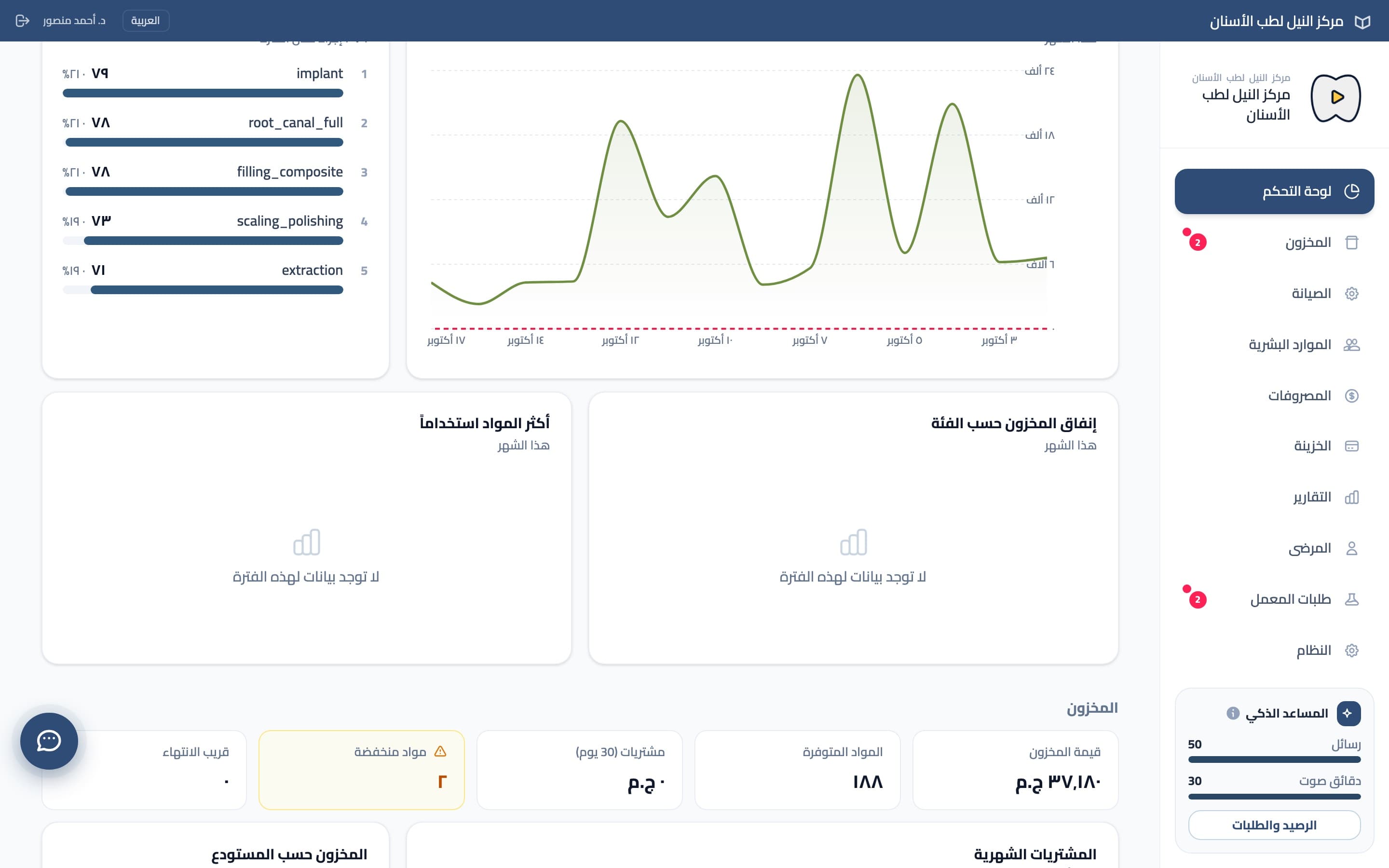This screenshot has height=868, width=1389.
Task: Click the المخزون box icon
Action: (1352, 242)
